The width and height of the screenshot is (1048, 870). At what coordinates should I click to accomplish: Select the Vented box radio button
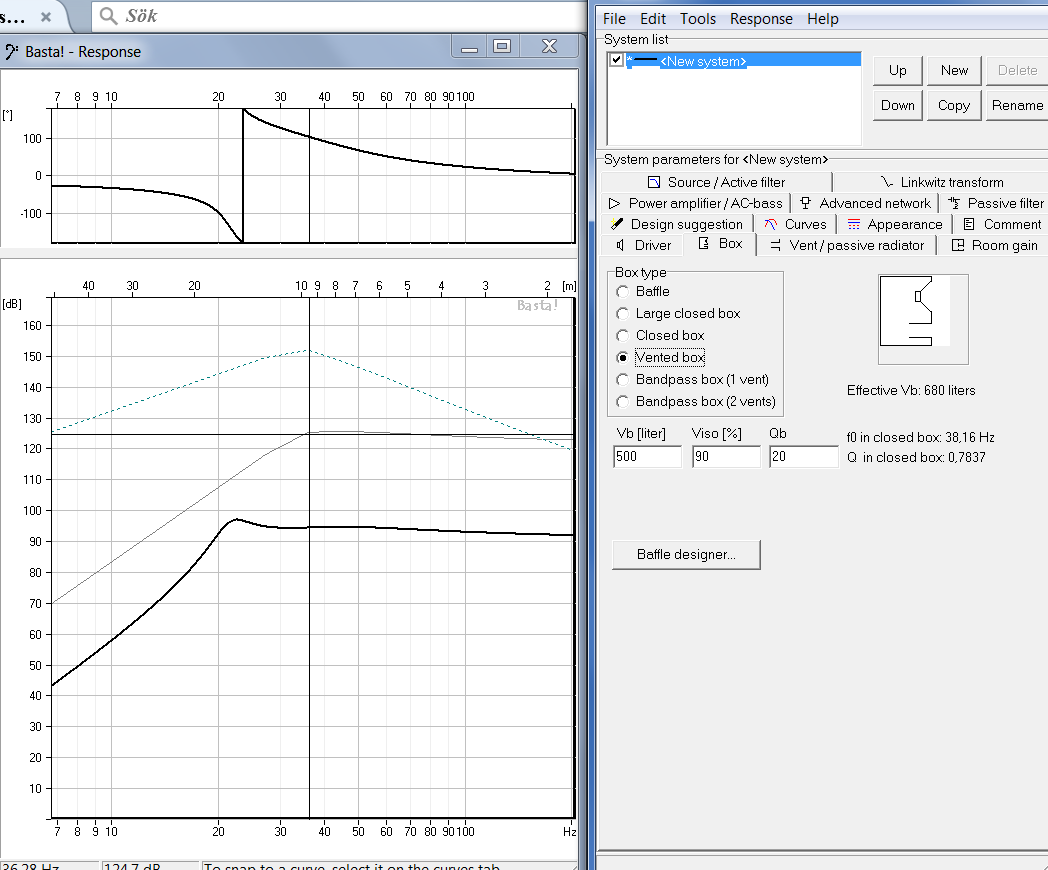point(622,357)
